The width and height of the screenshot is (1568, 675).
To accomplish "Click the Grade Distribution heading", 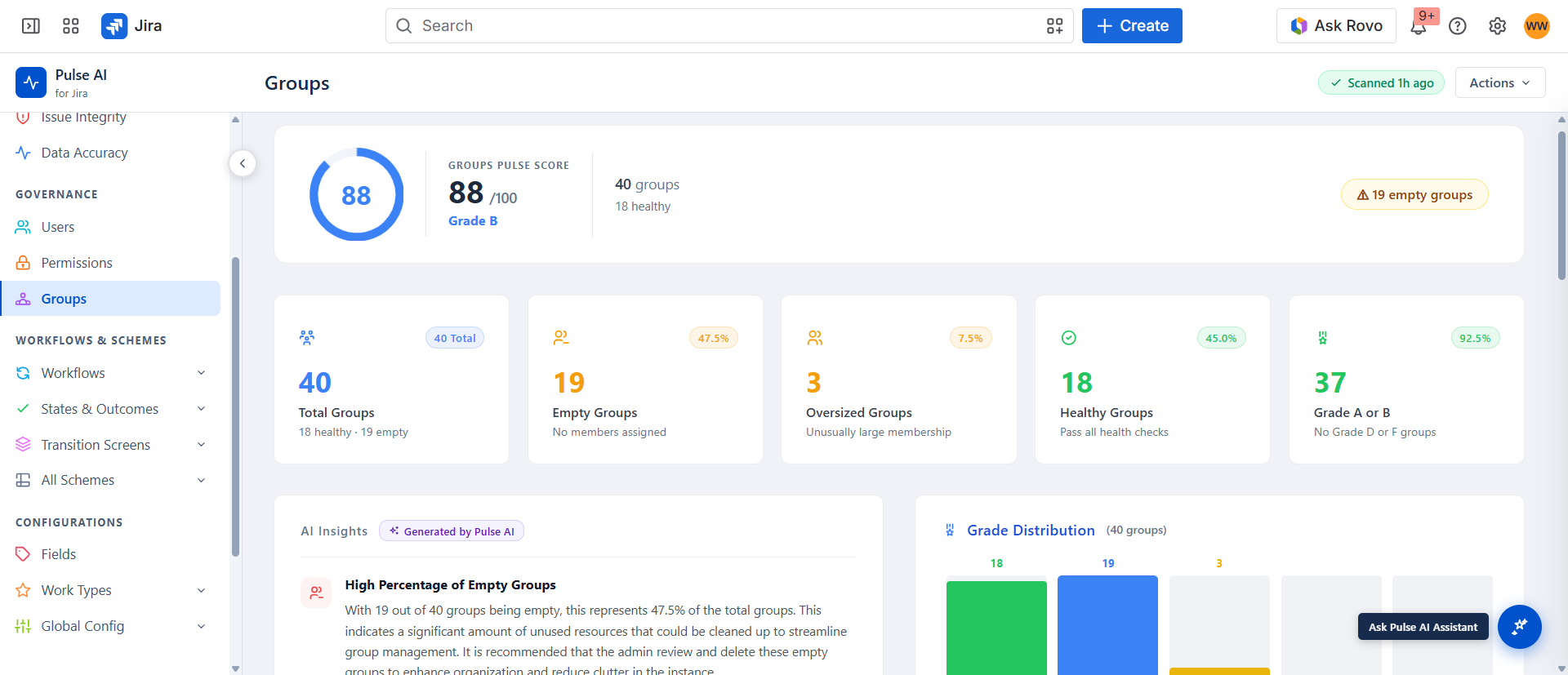I will click(1031, 530).
